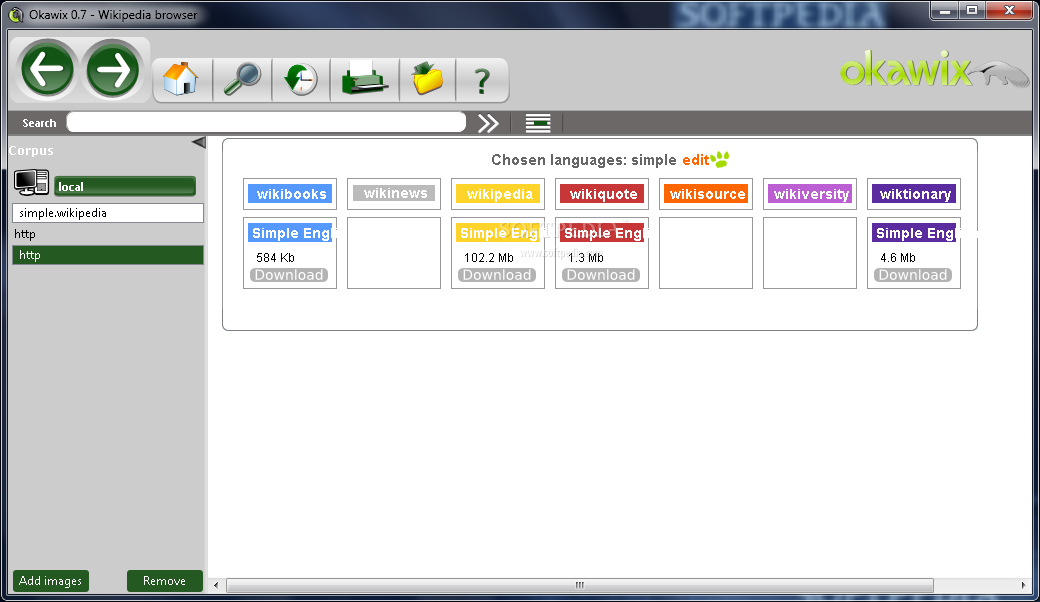Download the 102.2 Mb wikipedia corpus

tap(497, 275)
